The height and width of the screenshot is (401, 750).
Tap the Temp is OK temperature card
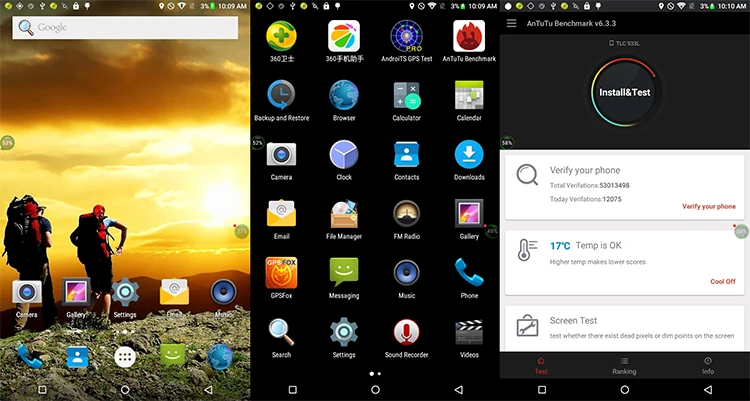tap(625, 263)
